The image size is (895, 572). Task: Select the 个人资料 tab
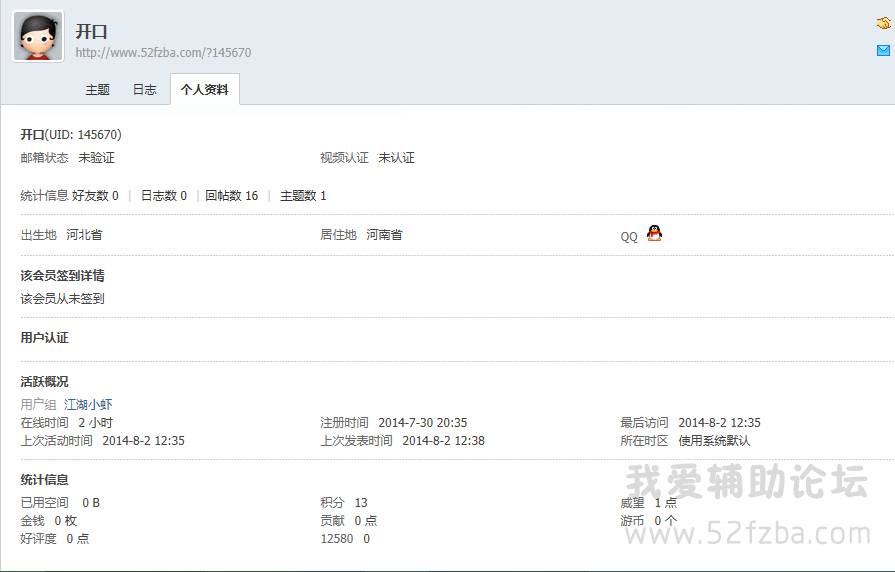[x=204, y=90]
